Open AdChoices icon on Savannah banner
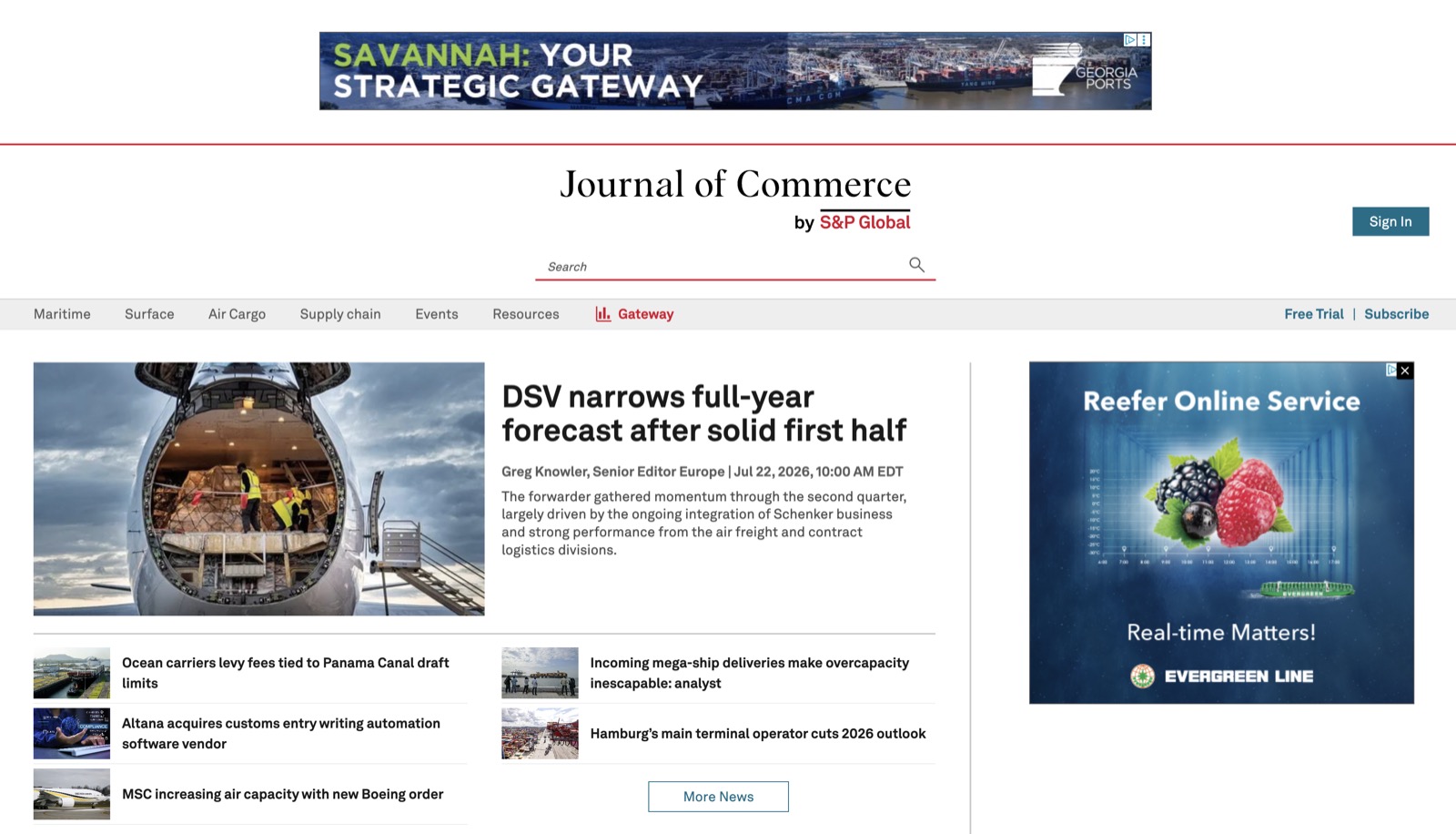Viewport: 1456px width, 834px height. [1129, 40]
